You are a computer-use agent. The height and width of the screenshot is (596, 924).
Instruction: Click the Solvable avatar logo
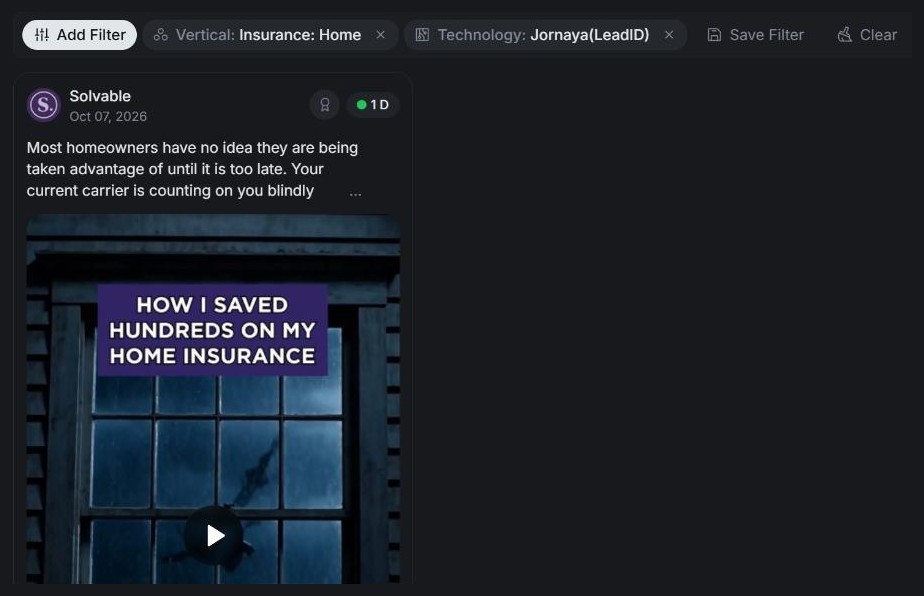coord(44,105)
